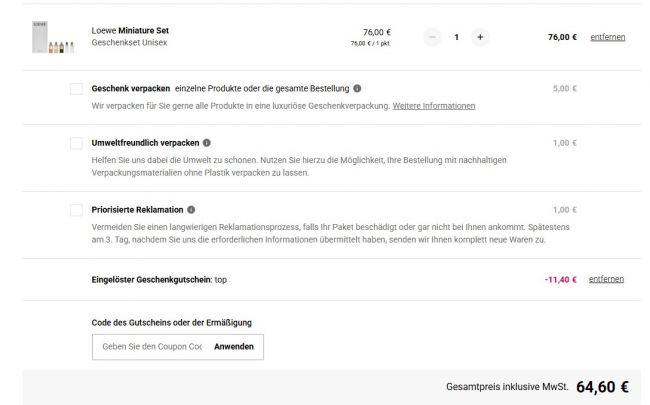Increase quantity with the plus button

pos(480,37)
